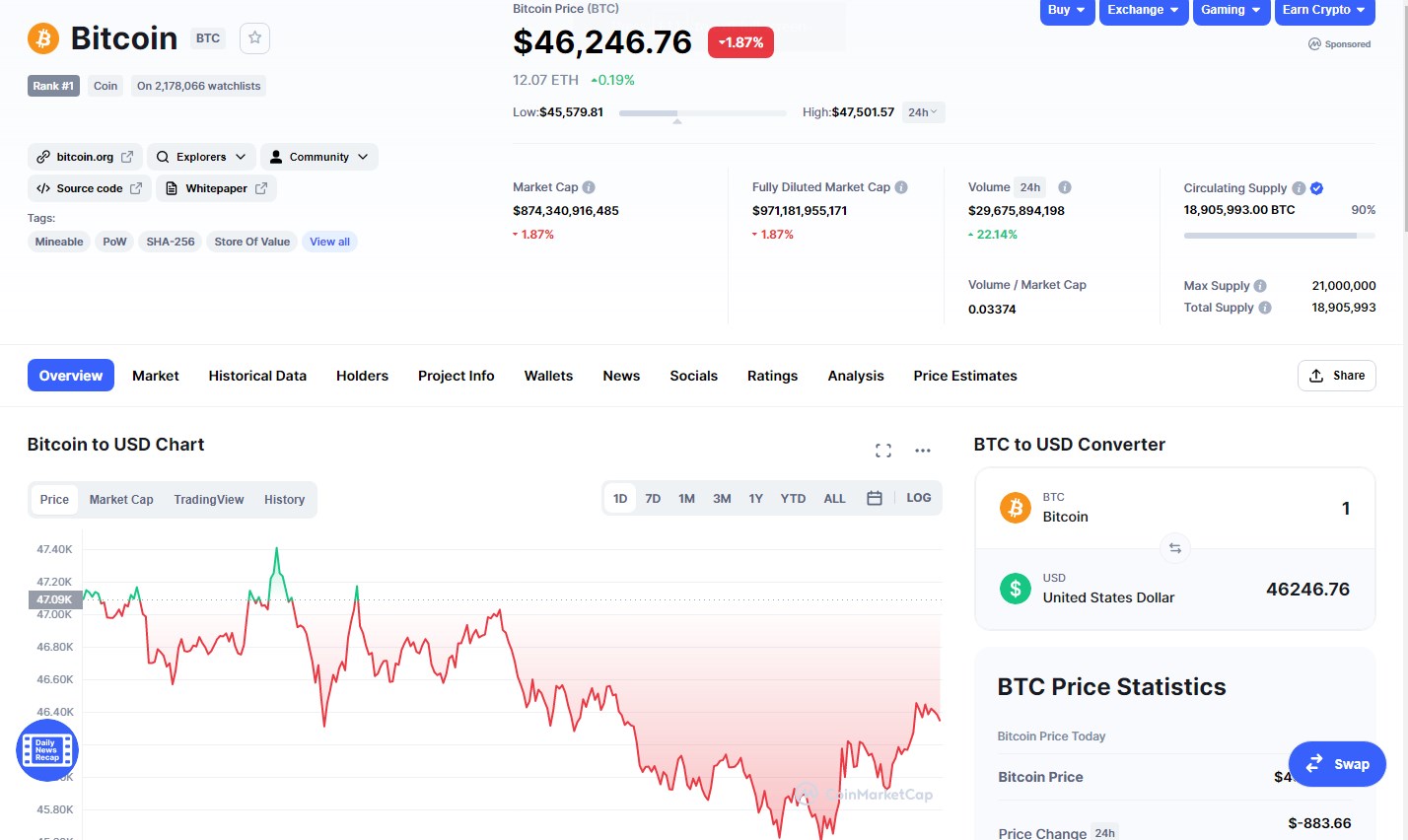Viewport: 1408px width, 840px height.
Task: Swap BTC and USD converter direction
Action: click(1174, 548)
